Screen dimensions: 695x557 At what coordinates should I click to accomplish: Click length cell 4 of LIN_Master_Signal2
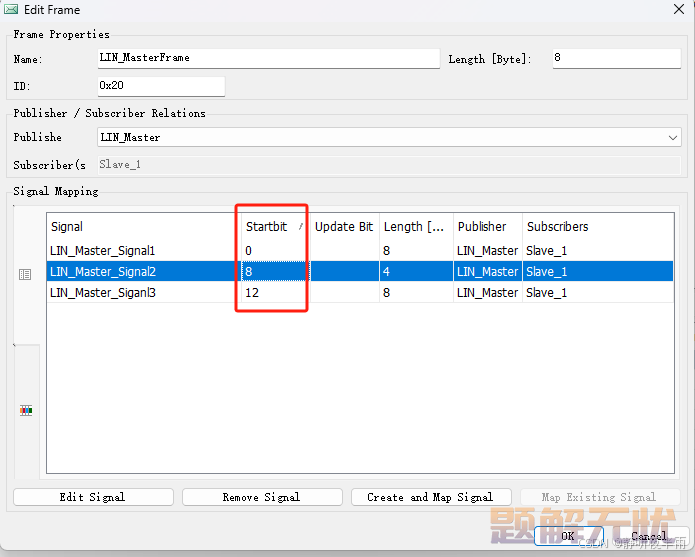tap(416, 271)
